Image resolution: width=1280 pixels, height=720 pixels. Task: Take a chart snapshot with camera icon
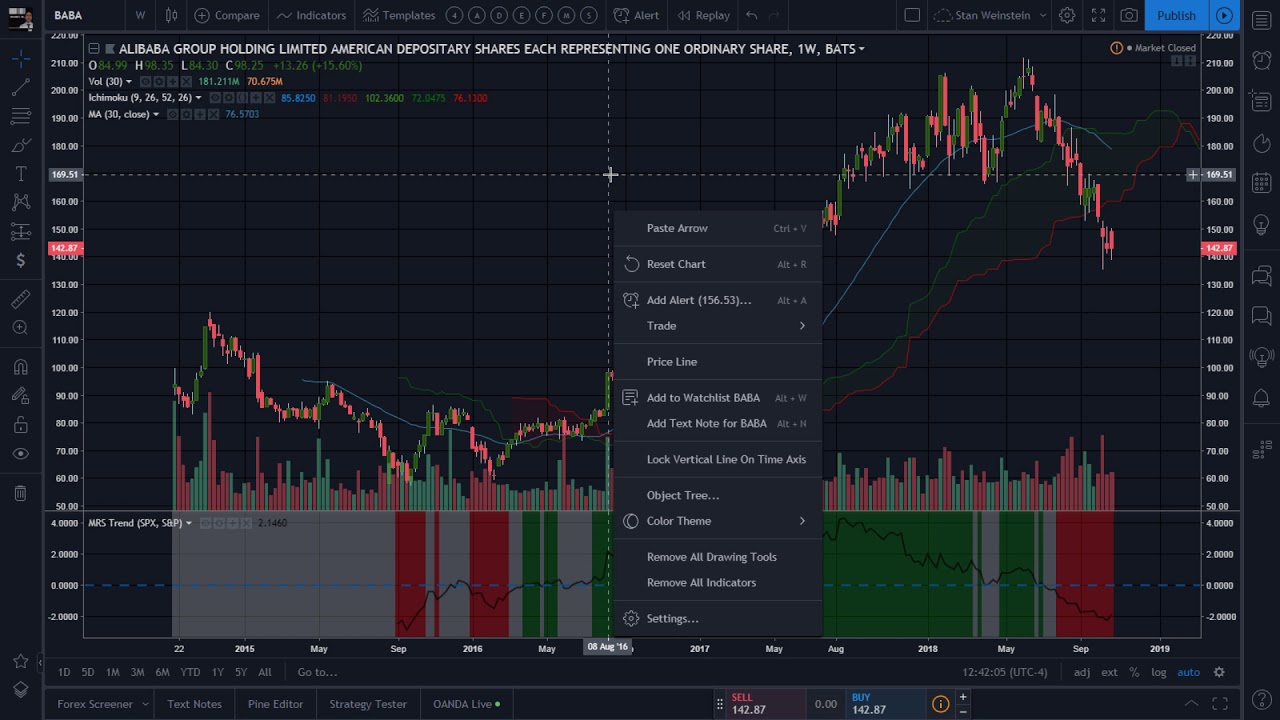[1129, 15]
